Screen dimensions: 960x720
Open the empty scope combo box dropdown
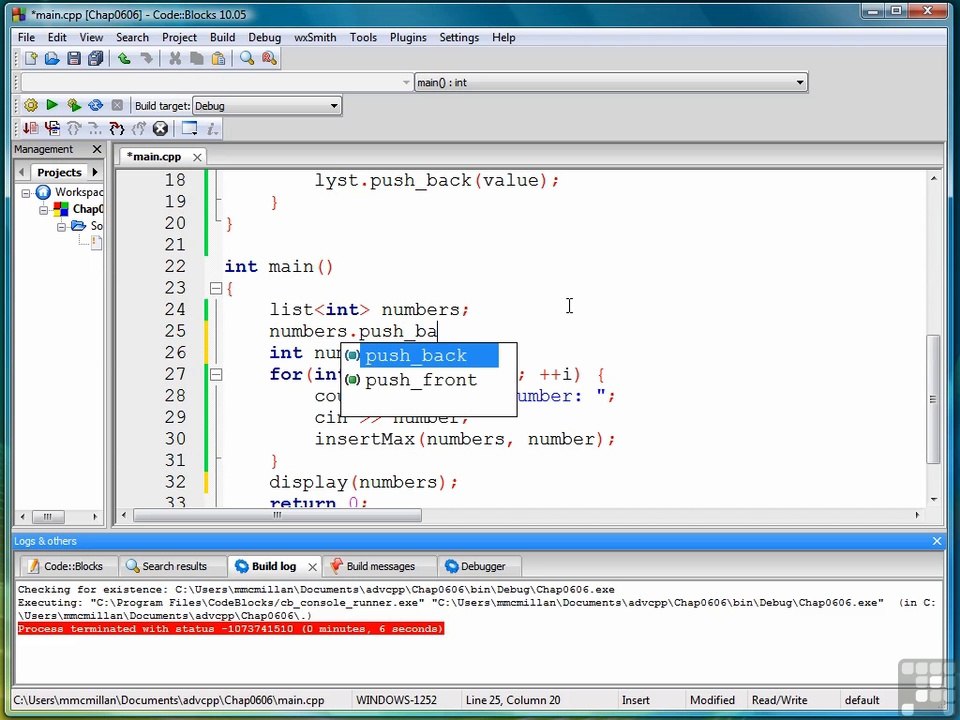[406, 83]
